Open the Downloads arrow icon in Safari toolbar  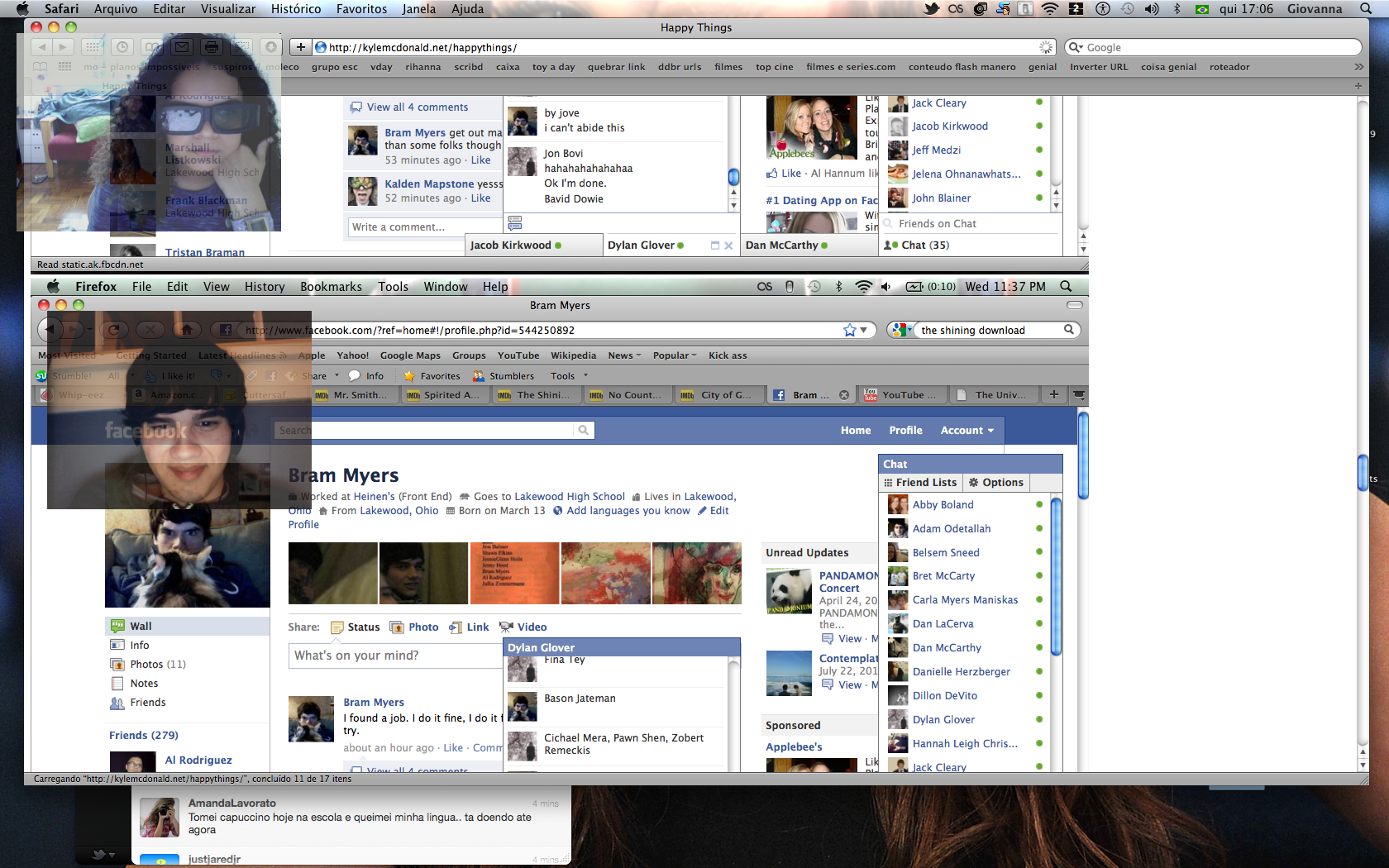270,47
